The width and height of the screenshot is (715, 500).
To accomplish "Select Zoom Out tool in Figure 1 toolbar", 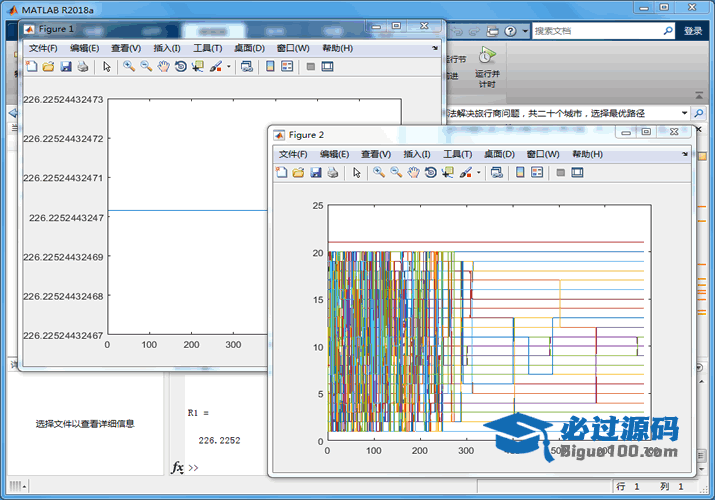I will (146, 67).
